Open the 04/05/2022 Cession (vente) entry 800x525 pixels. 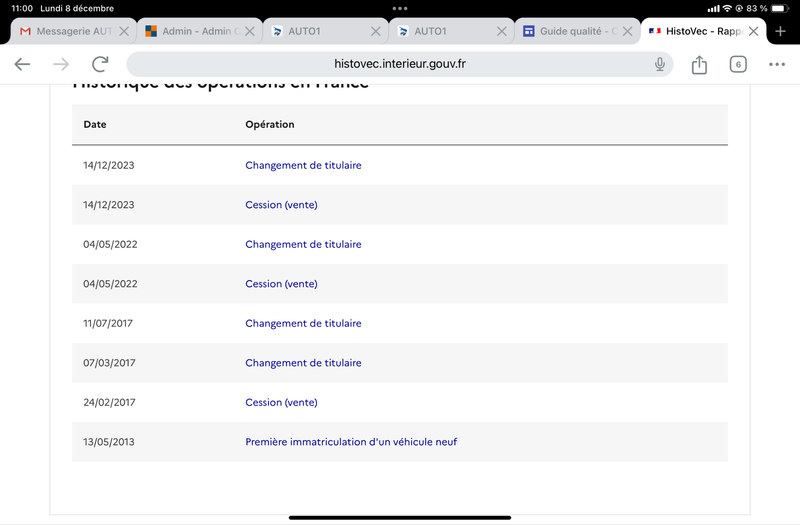coord(281,284)
